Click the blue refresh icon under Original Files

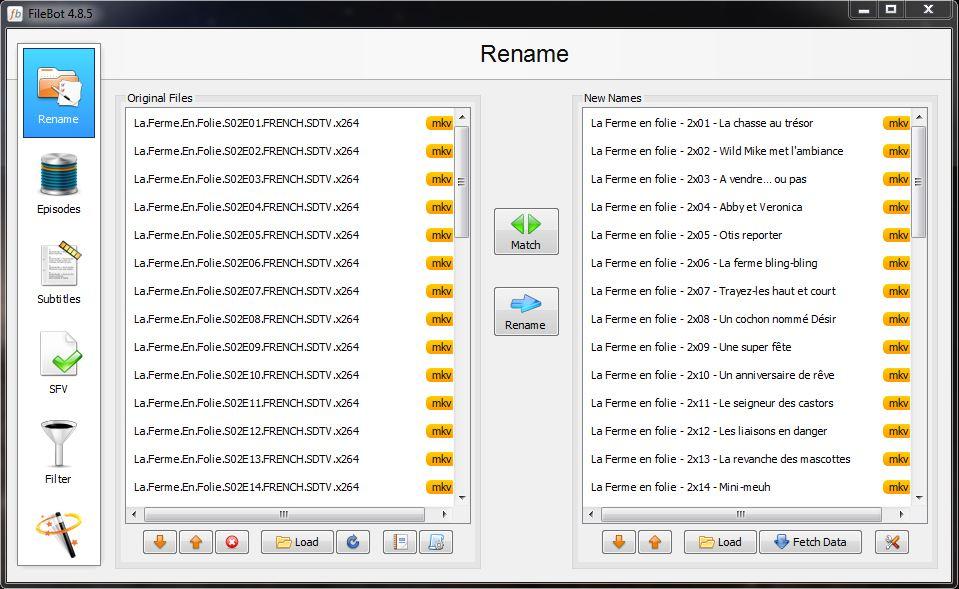click(353, 542)
